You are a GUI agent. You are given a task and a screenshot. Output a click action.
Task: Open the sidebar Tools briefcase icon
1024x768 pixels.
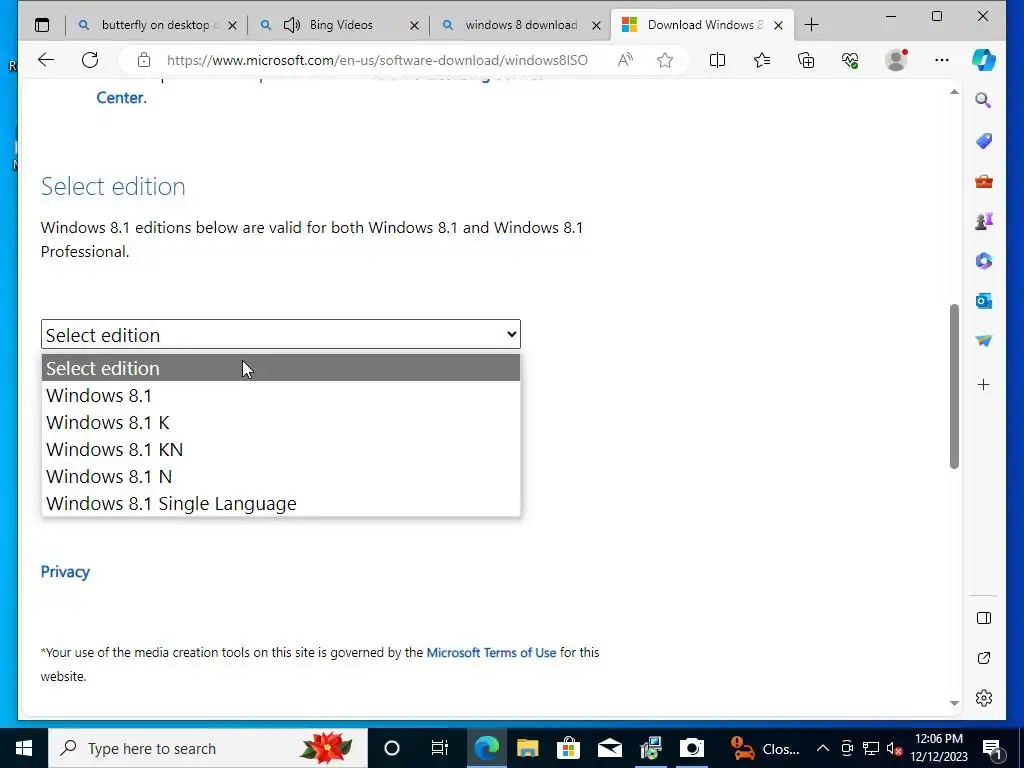pyautogui.click(x=984, y=181)
